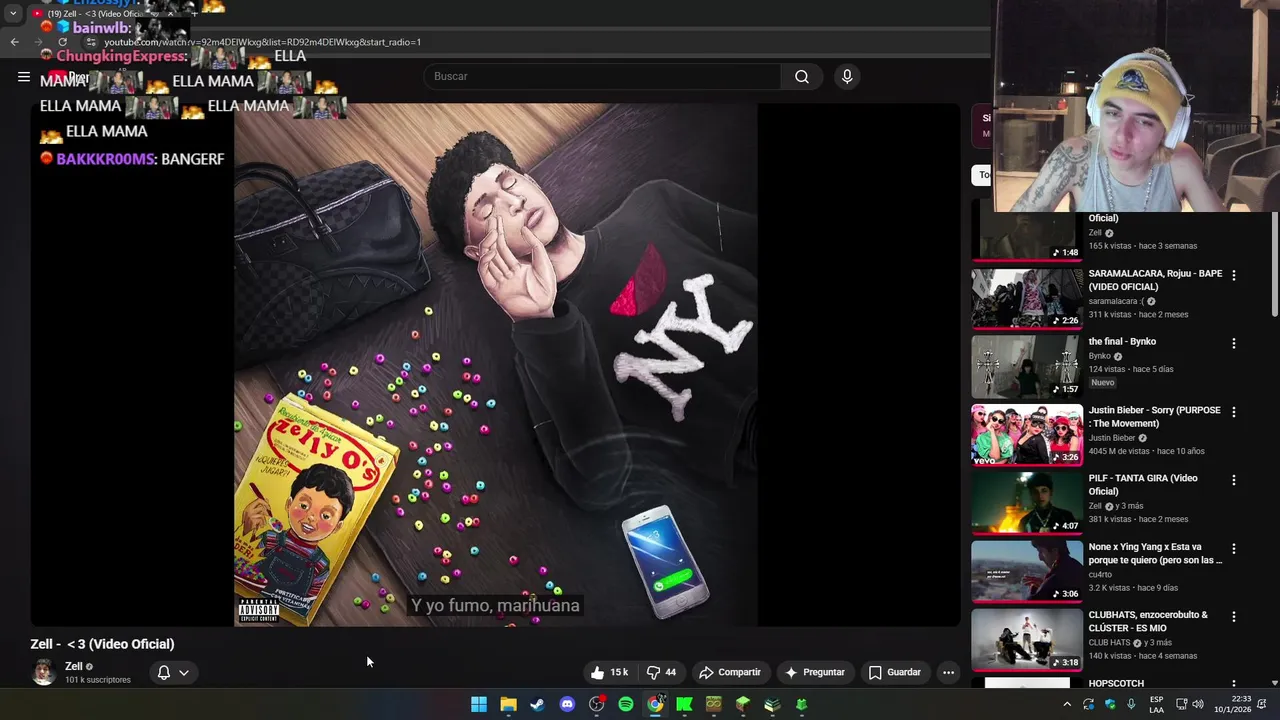Click video title Zell - <3 (Video Oficial)

click(x=102, y=644)
